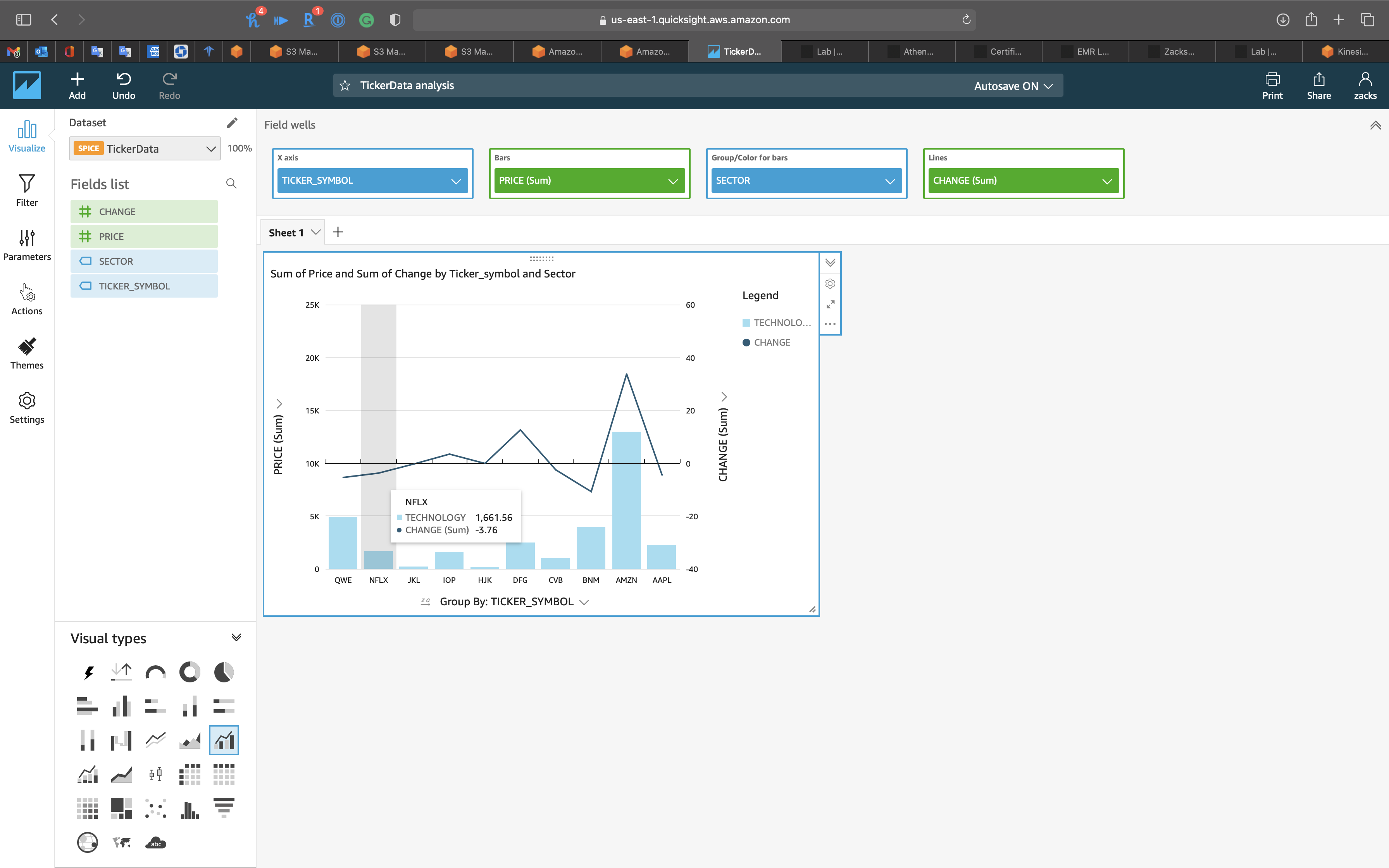Select the pie chart visual type
Screen dimensions: 1389x868
click(224, 672)
